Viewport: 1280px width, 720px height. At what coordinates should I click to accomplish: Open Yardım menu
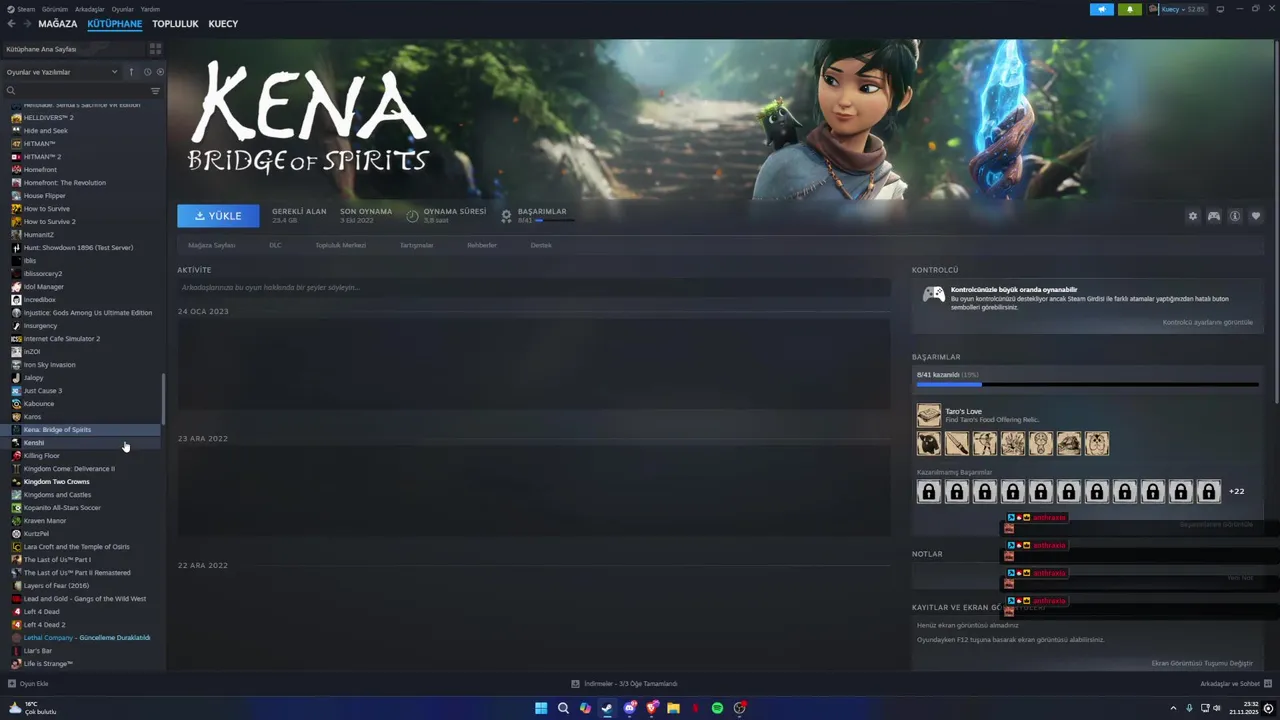click(150, 9)
